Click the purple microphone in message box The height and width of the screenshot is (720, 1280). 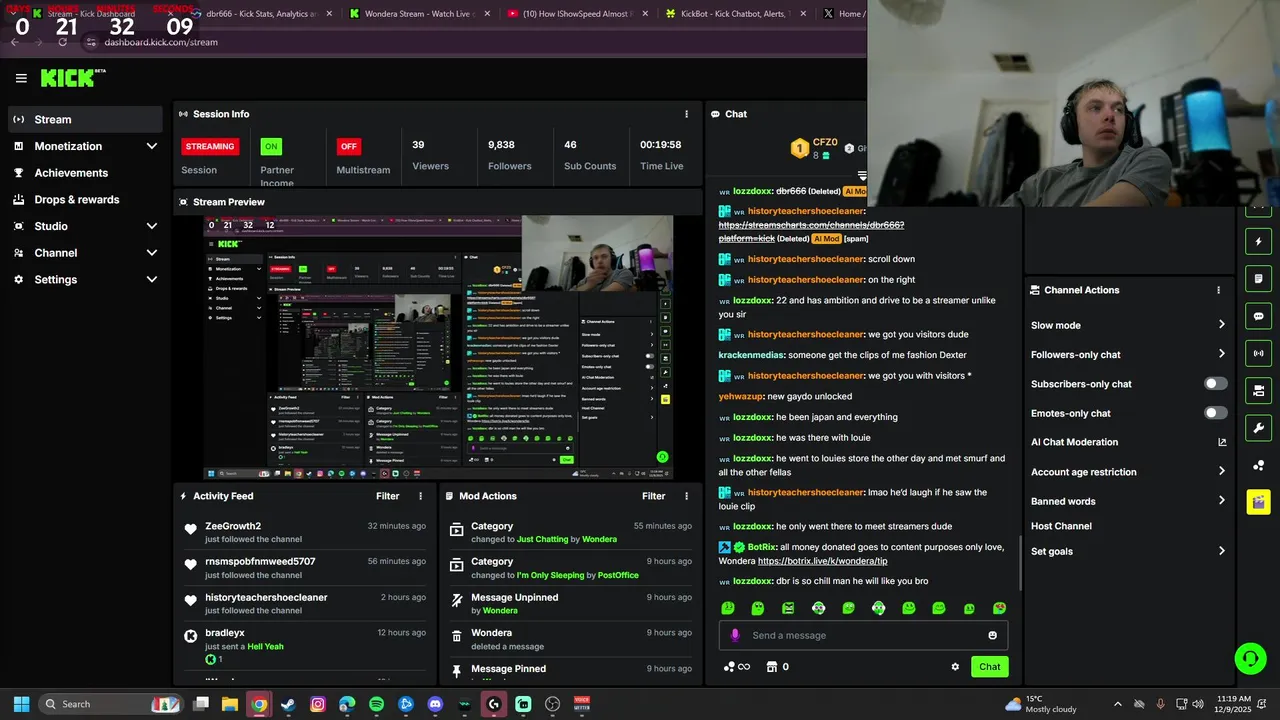[735, 635]
